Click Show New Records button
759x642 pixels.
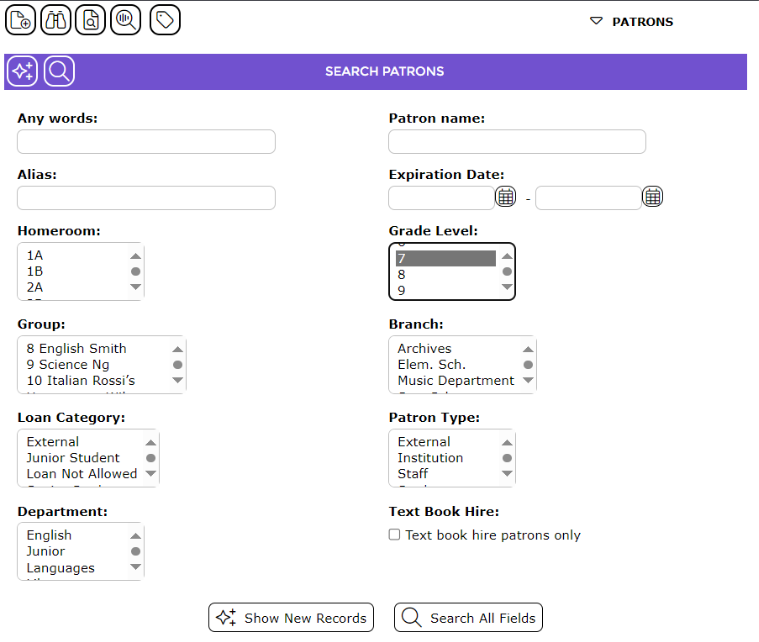coord(291,618)
